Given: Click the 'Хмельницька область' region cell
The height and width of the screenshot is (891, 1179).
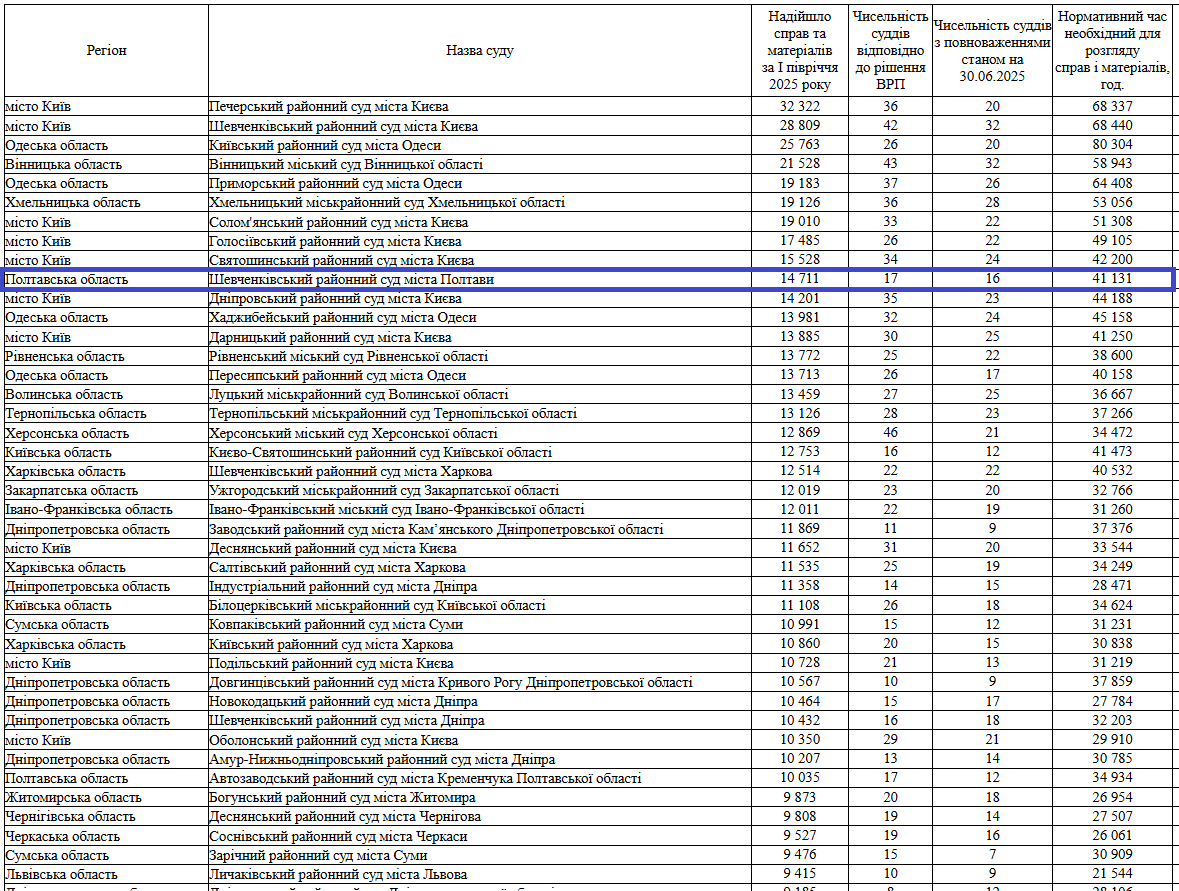Looking at the screenshot, I should tap(106, 202).
